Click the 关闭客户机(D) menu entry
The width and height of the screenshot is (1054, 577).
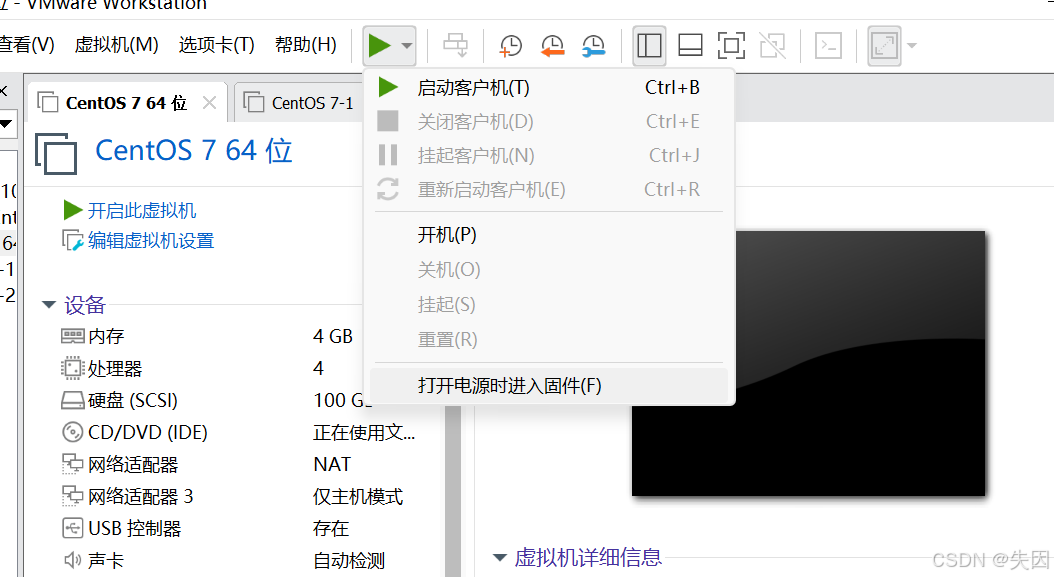click(x=548, y=122)
